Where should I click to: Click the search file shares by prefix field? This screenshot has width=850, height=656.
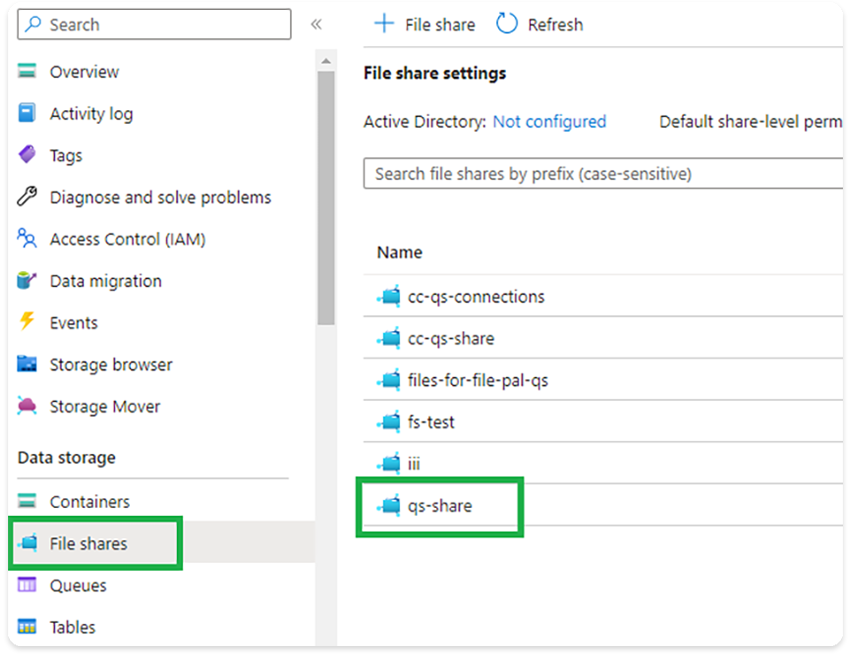600,174
